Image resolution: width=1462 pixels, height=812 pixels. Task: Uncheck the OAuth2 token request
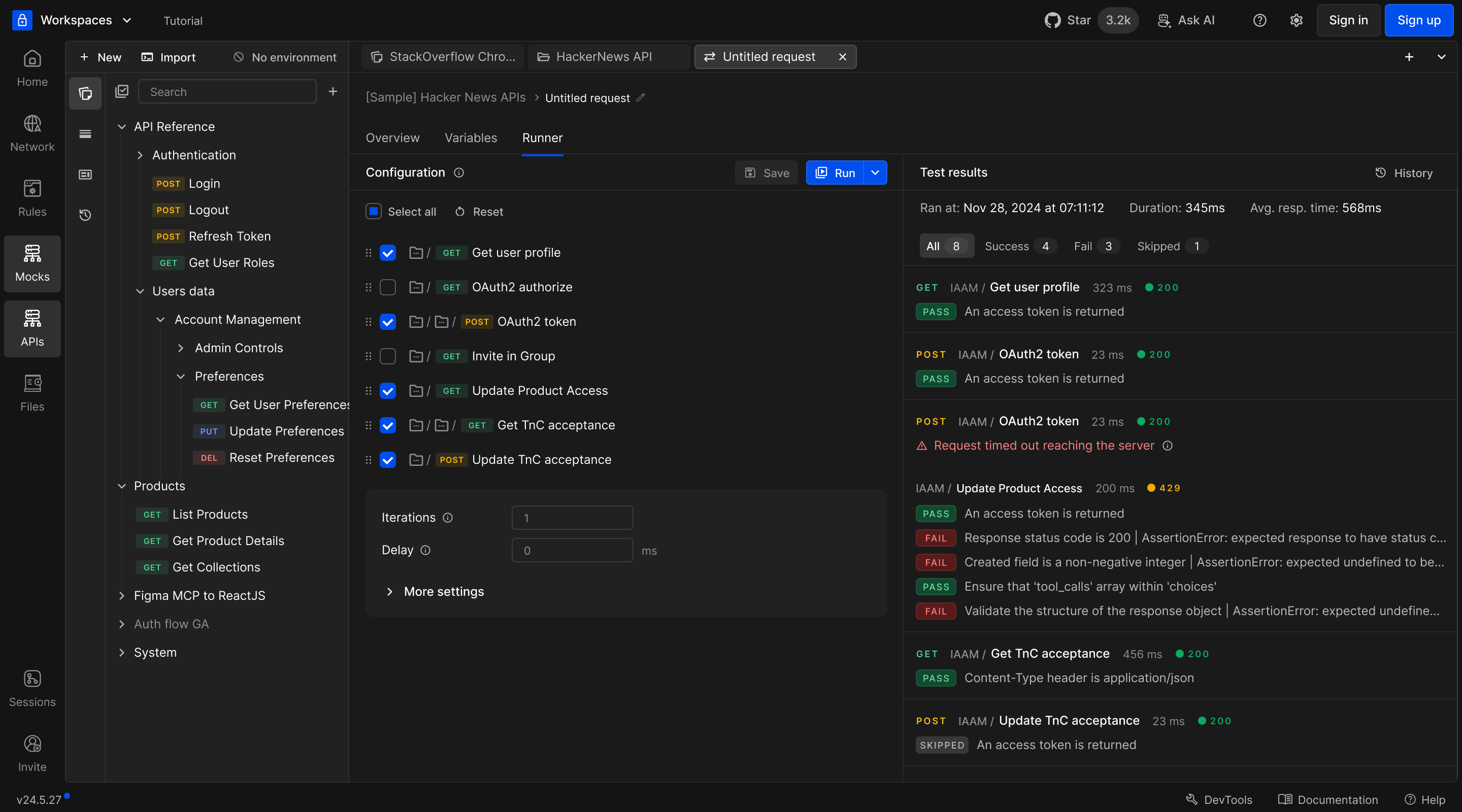point(388,322)
